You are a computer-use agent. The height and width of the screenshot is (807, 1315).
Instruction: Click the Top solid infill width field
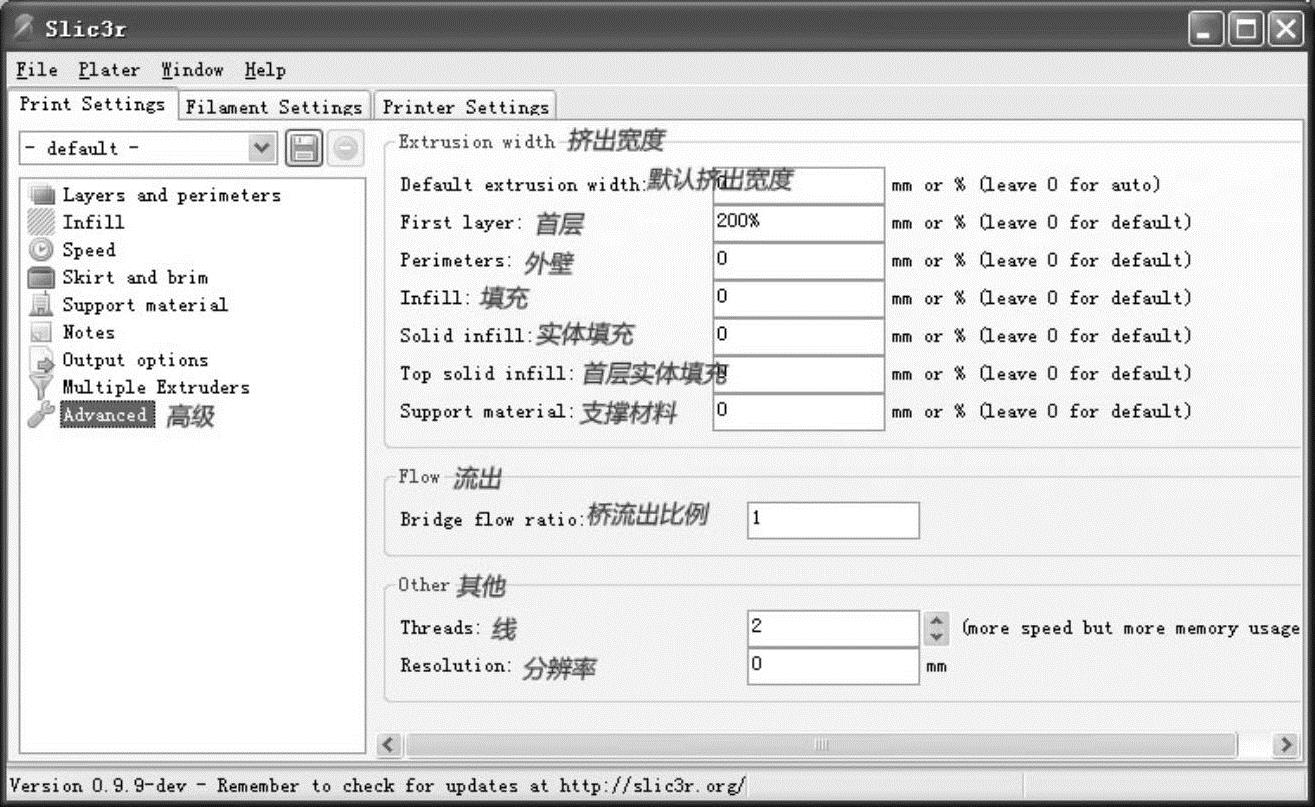(799, 374)
